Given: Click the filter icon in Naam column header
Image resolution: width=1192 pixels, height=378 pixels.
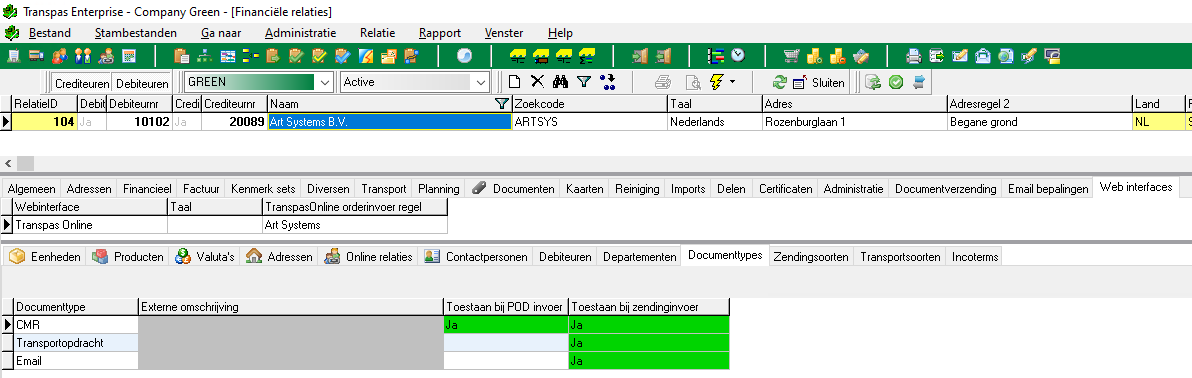Looking at the screenshot, I should pyautogui.click(x=501, y=103).
